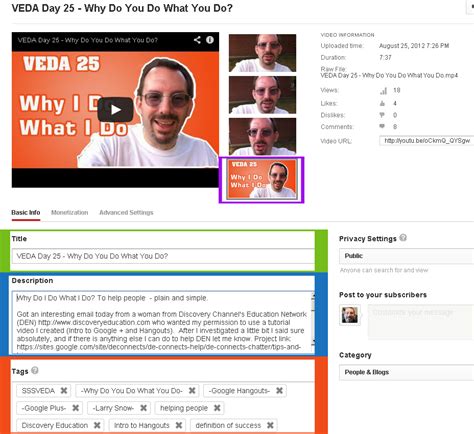Click the page heading VEDA Day 25
474x434 pixels.
pyautogui.click(x=122, y=8)
